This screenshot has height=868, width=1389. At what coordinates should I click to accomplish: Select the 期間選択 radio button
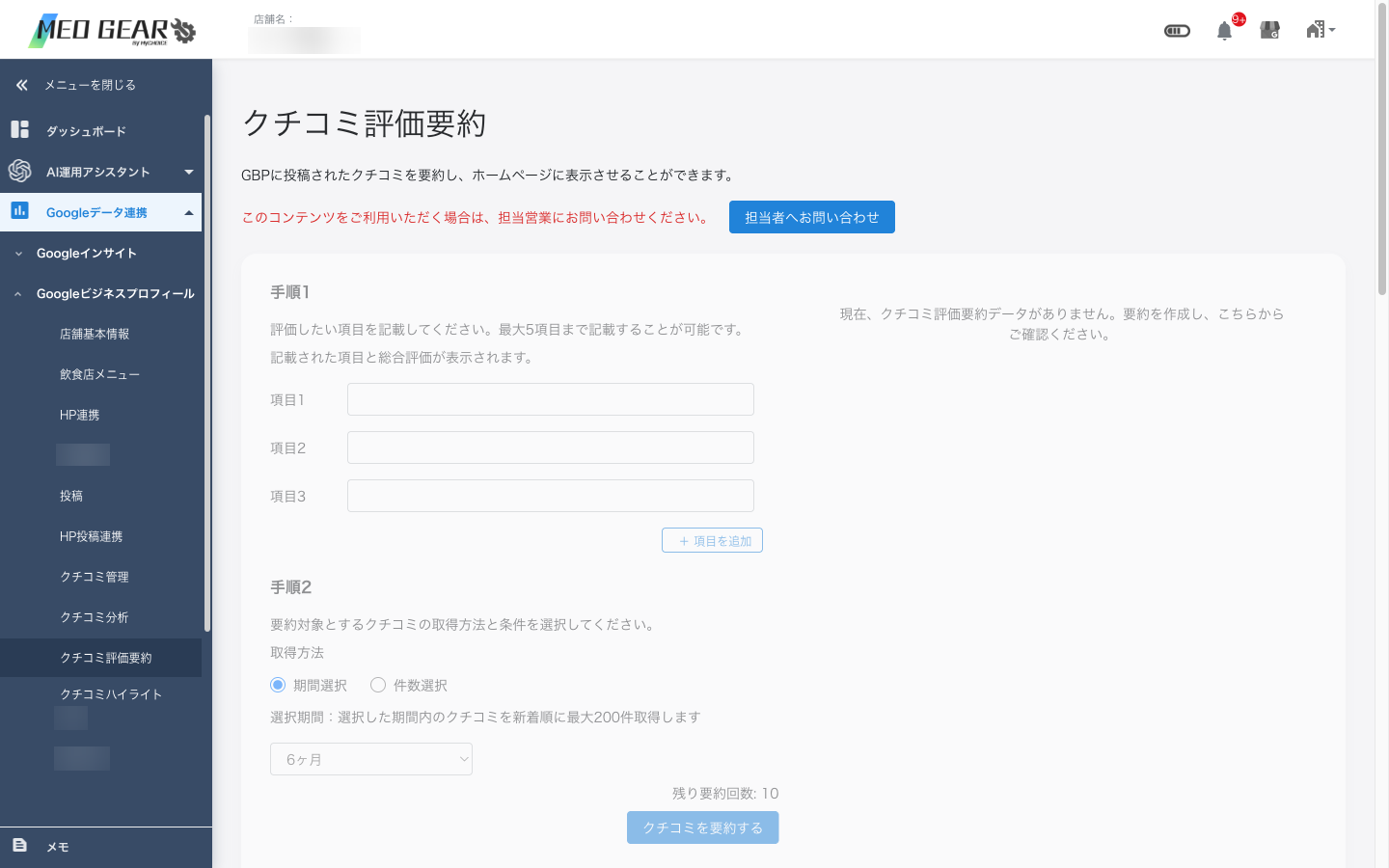[278, 685]
